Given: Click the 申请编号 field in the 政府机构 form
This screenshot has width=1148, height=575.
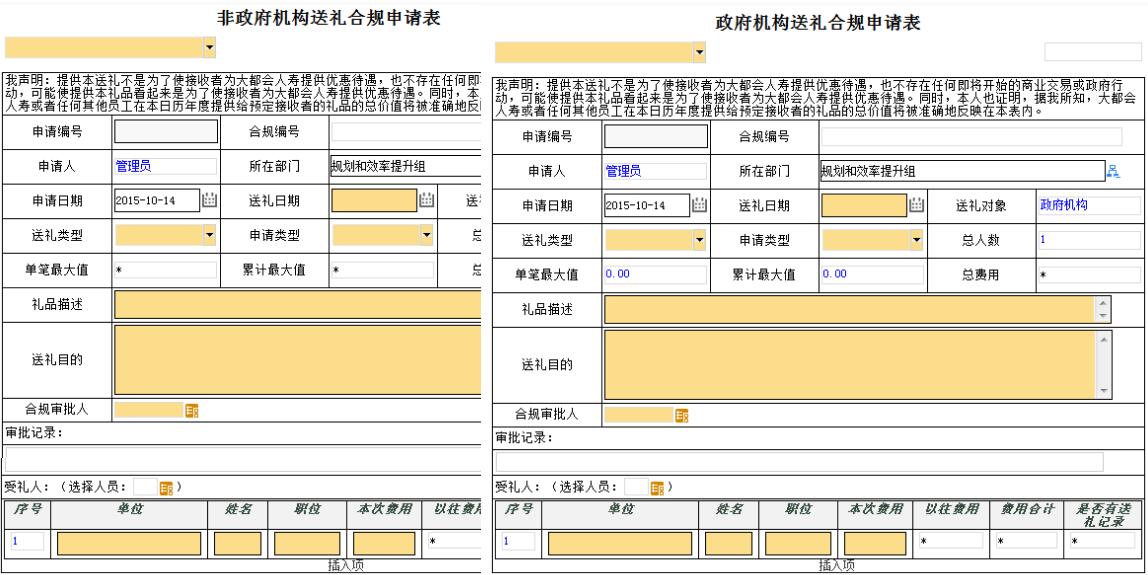Looking at the screenshot, I should tap(656, 137).
